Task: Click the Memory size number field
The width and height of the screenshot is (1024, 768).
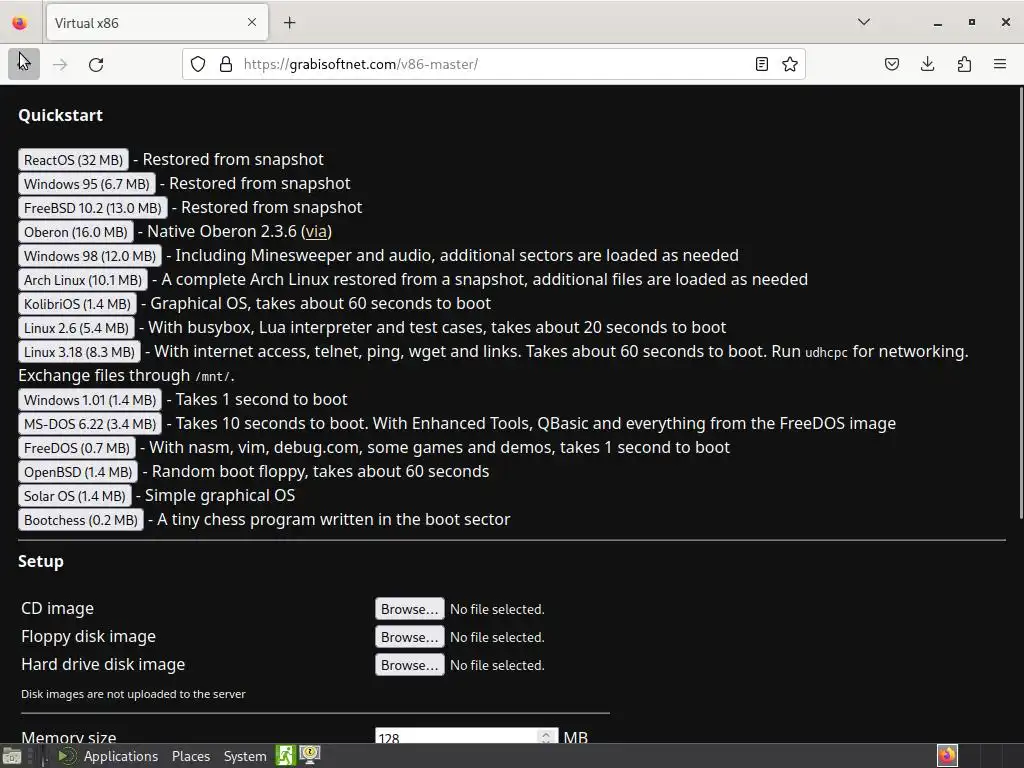Action: (x=466, y=737)
